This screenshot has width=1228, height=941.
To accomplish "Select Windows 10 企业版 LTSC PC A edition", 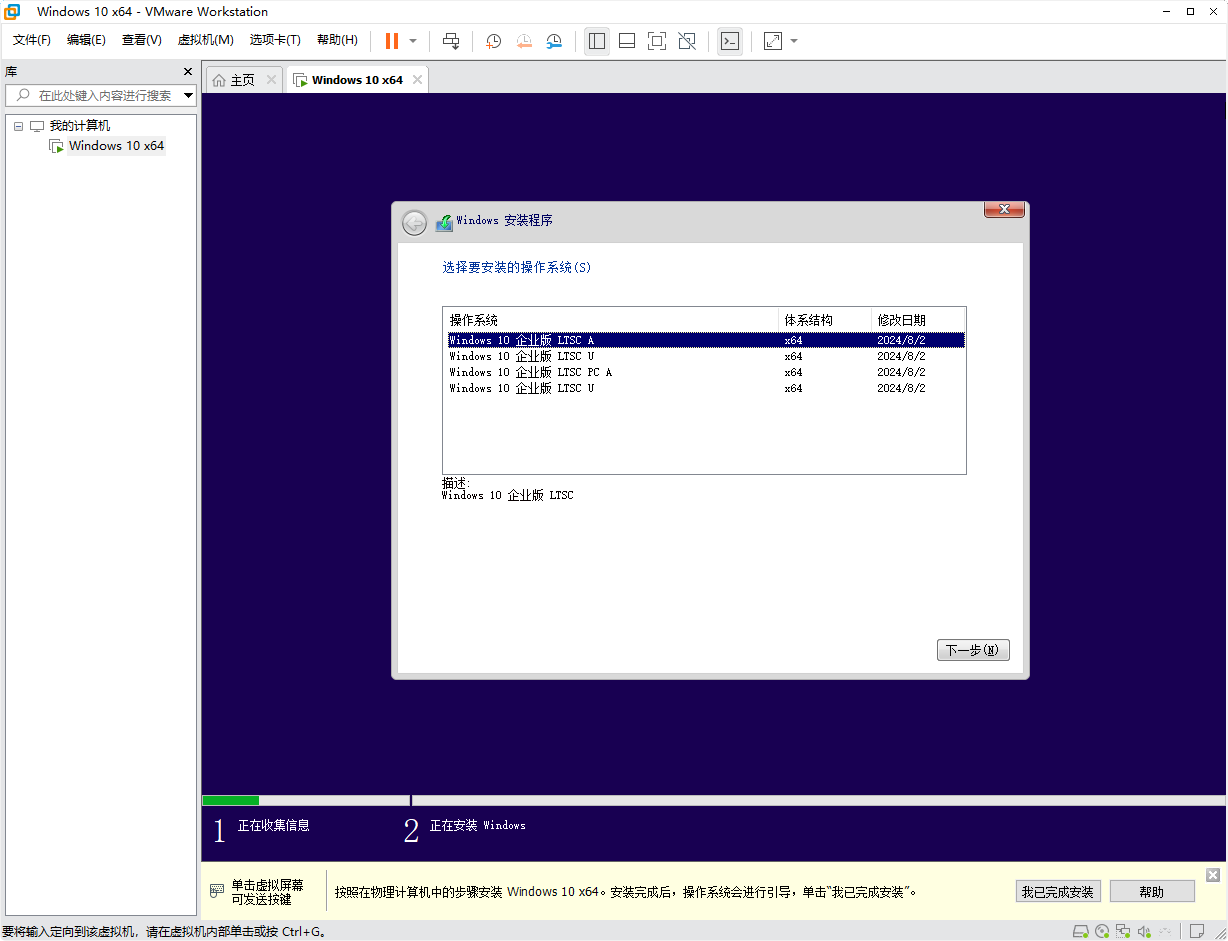I will [x=528, y=372].
